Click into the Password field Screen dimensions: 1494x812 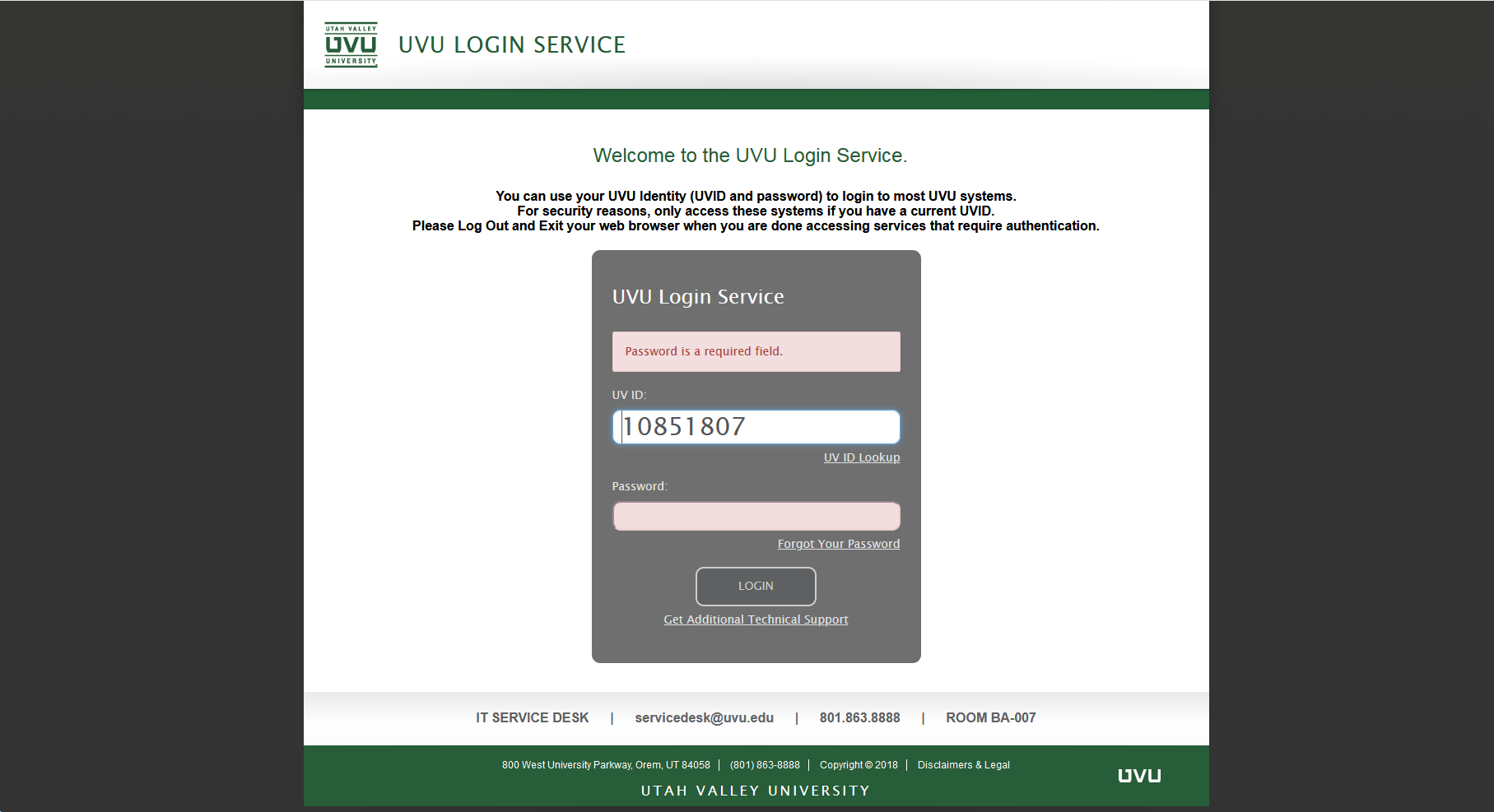(756, 516)
